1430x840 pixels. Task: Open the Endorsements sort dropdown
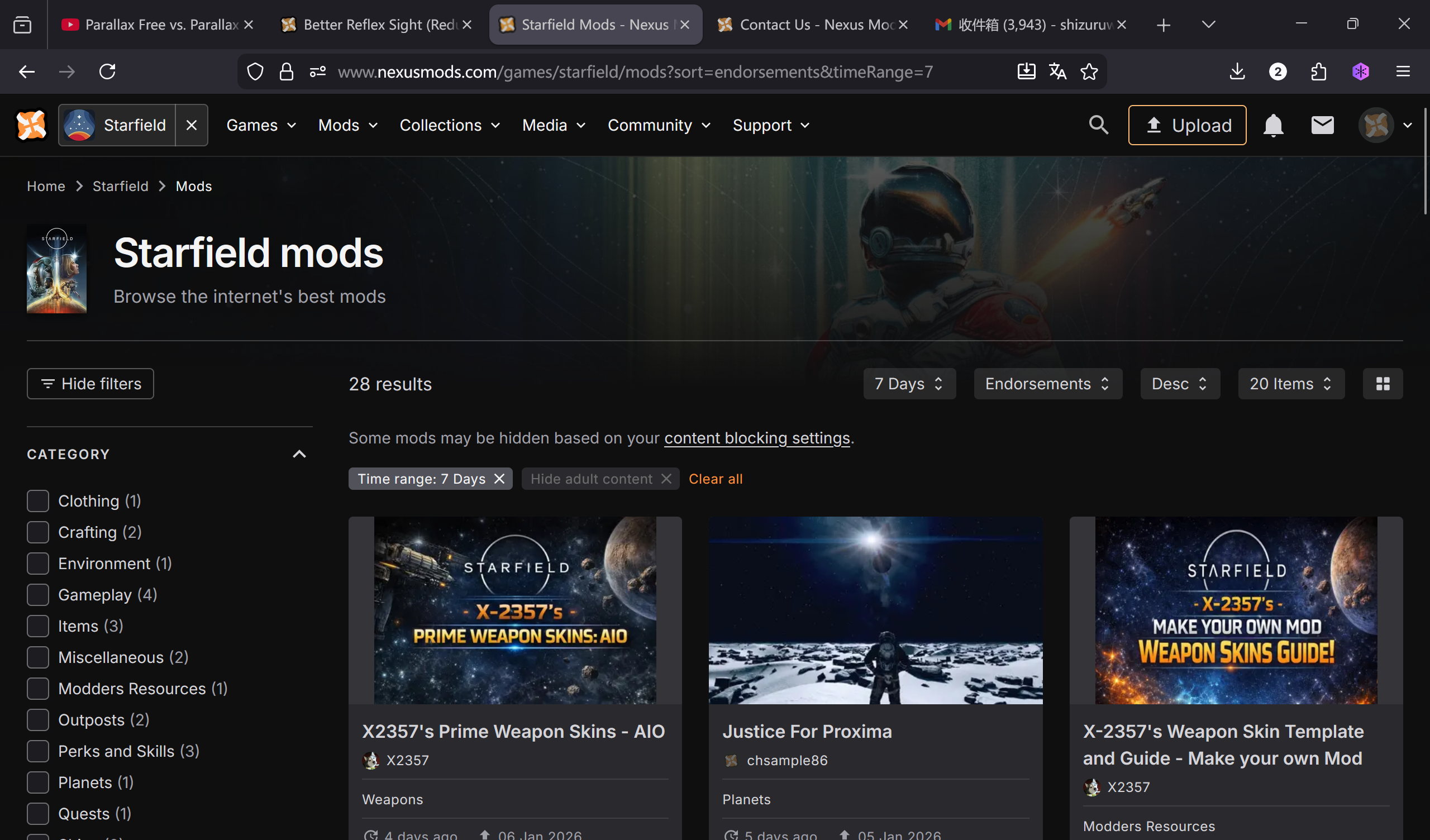pyautogui.click(x=1047, y=384)
